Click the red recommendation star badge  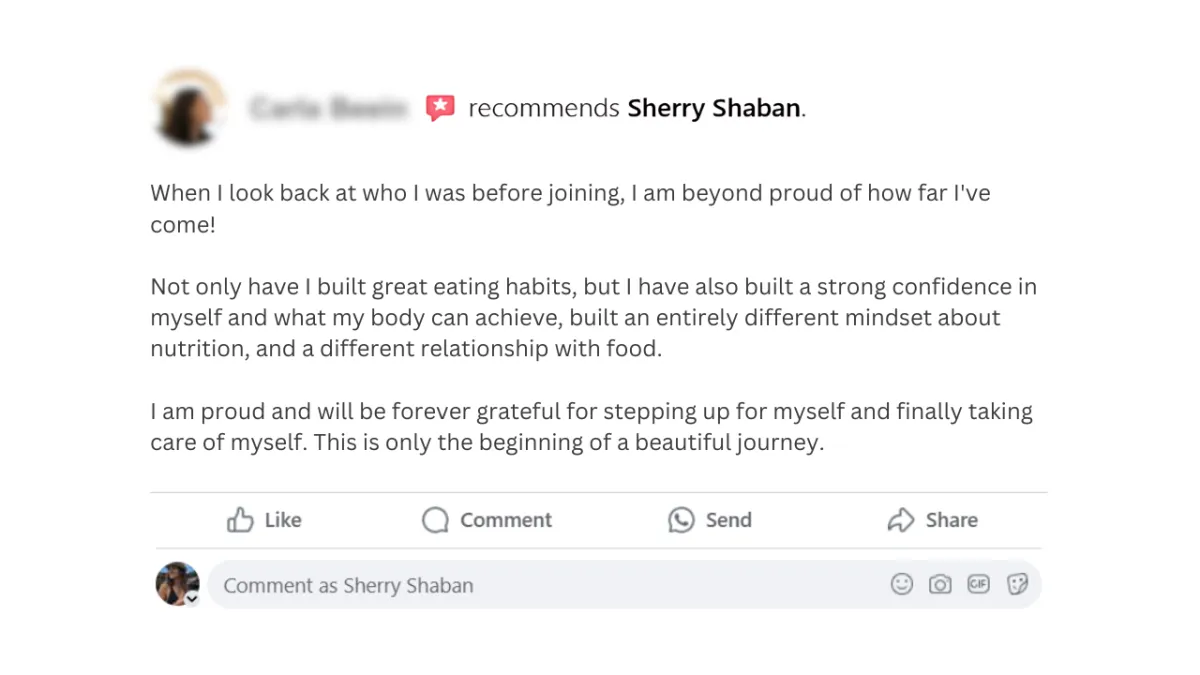pos(440,108)
